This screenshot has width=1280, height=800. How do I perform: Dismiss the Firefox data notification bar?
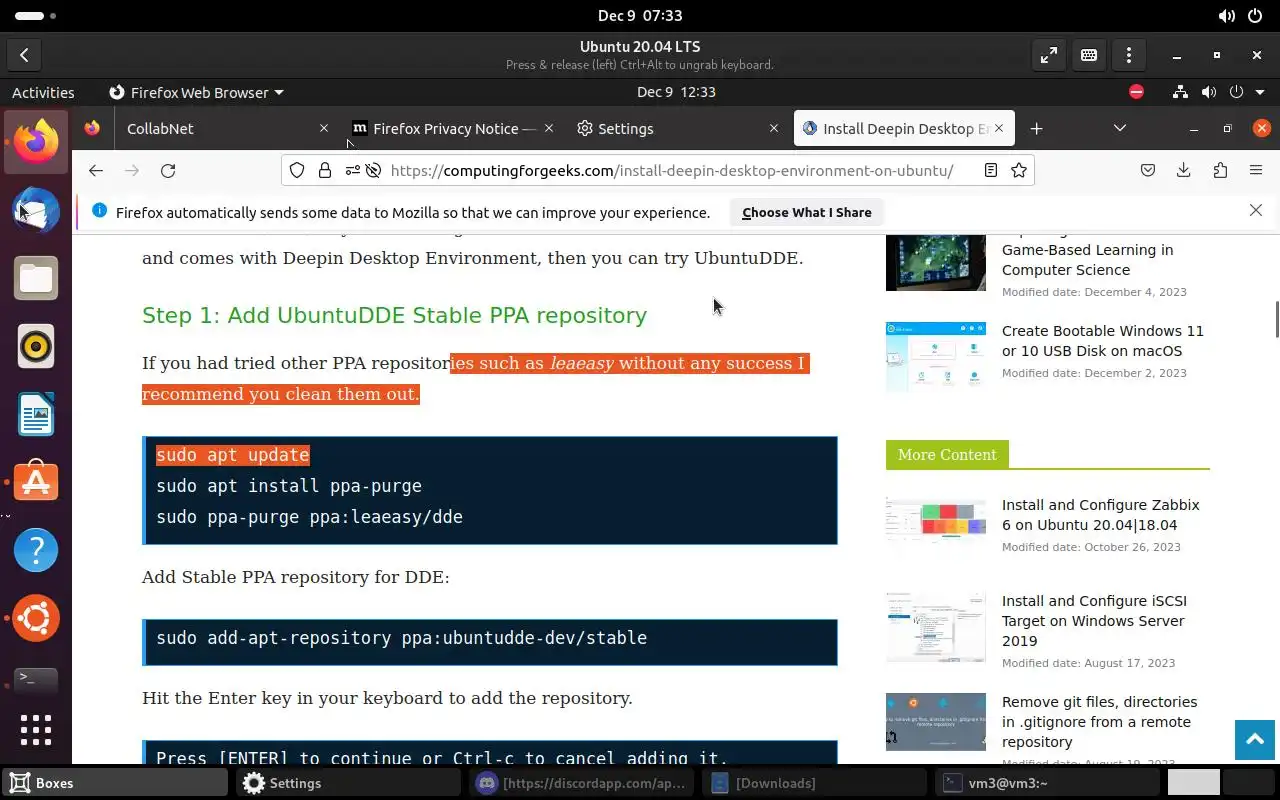[x=1256, y=210]
